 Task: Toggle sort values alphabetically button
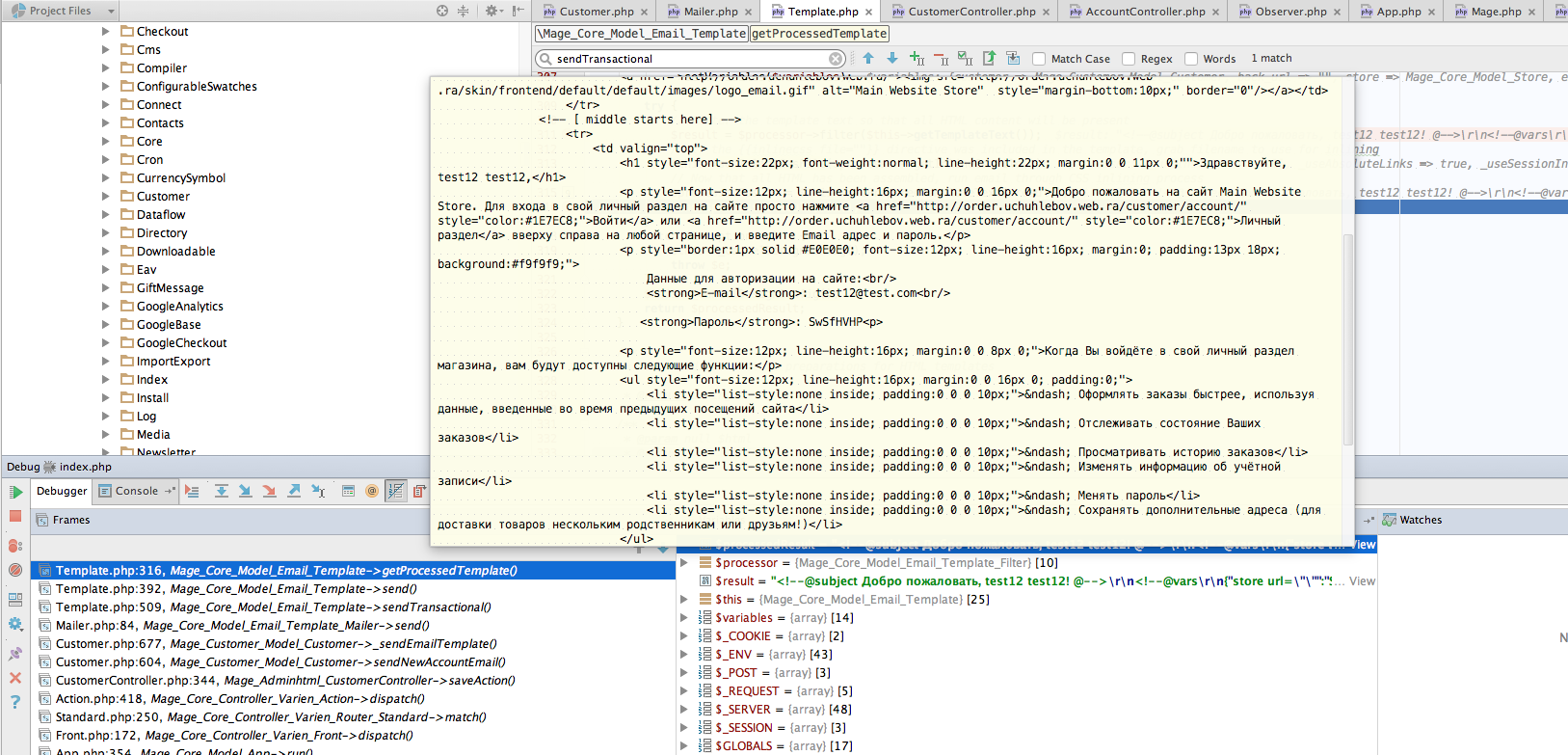click(396, 491)
